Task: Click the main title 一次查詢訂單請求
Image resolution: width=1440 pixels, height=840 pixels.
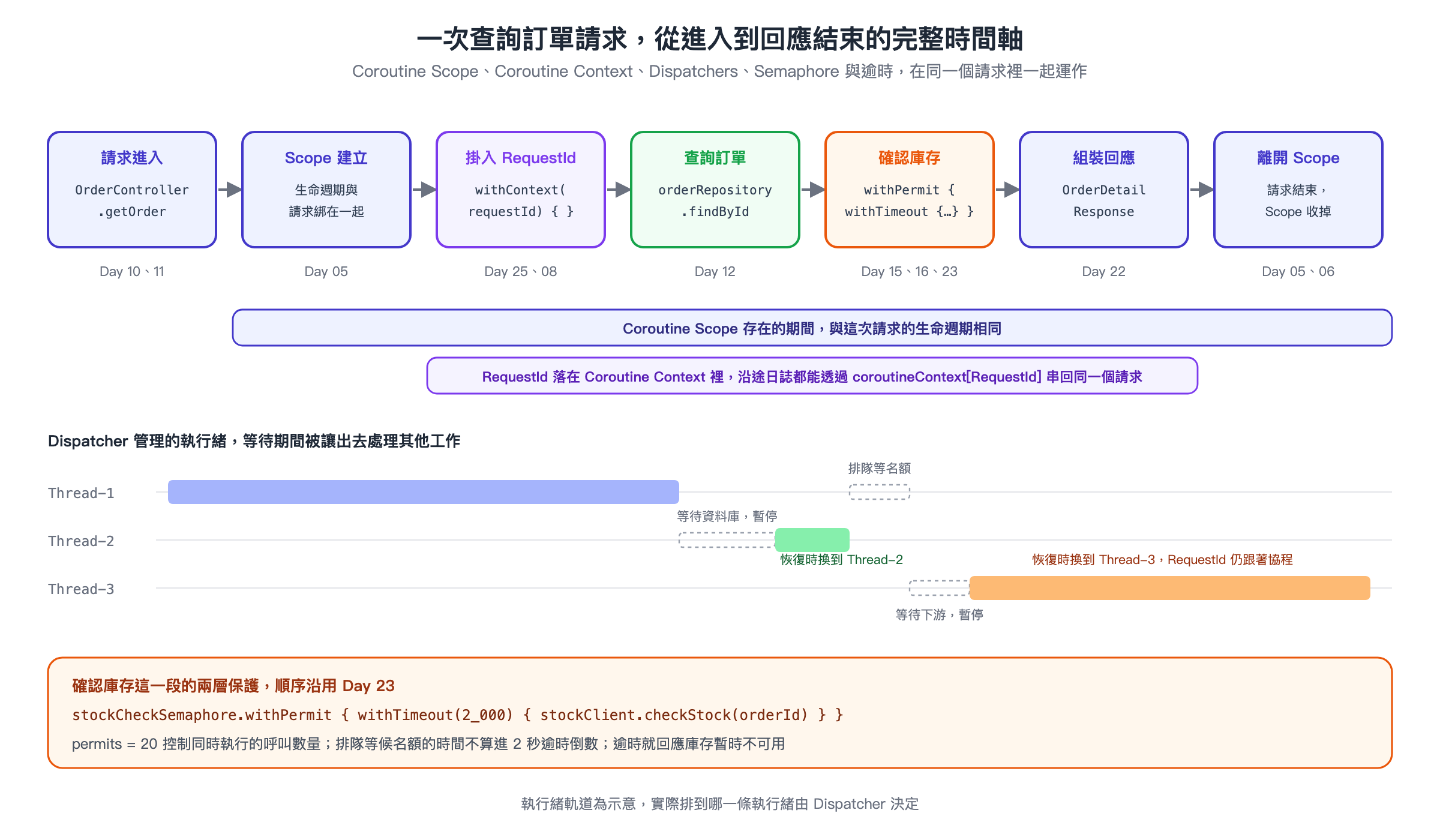Action: [720, 39]
